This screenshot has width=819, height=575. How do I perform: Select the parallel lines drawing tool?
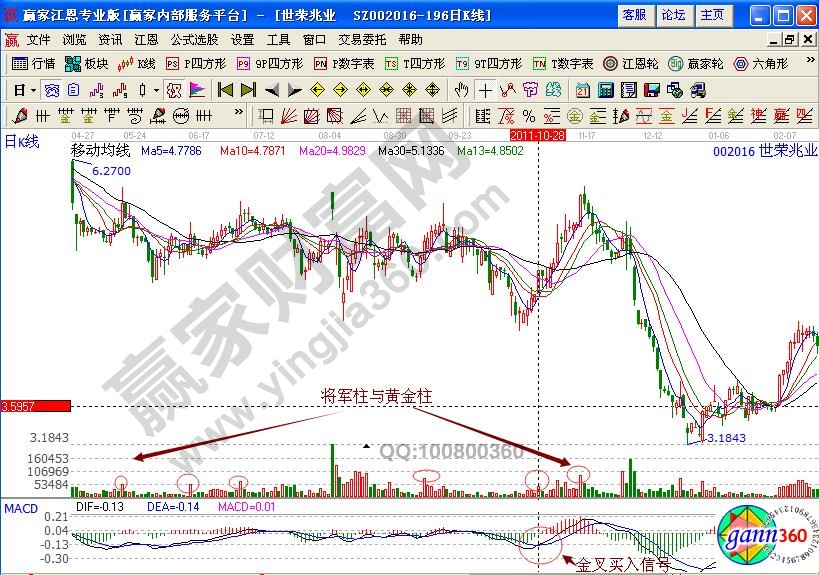coord(449,116)
